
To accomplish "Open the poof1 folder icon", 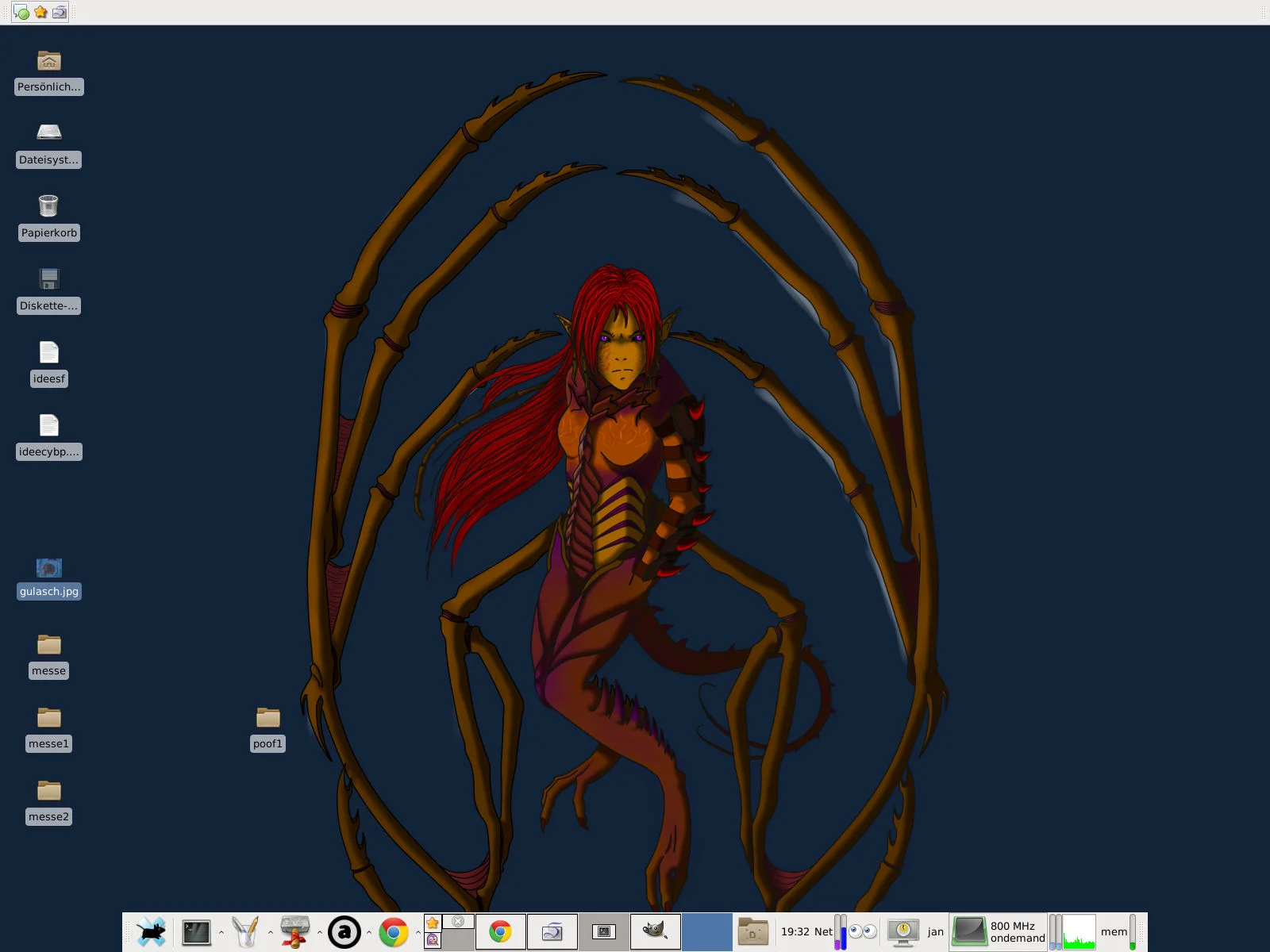I will tap(268, 717).
